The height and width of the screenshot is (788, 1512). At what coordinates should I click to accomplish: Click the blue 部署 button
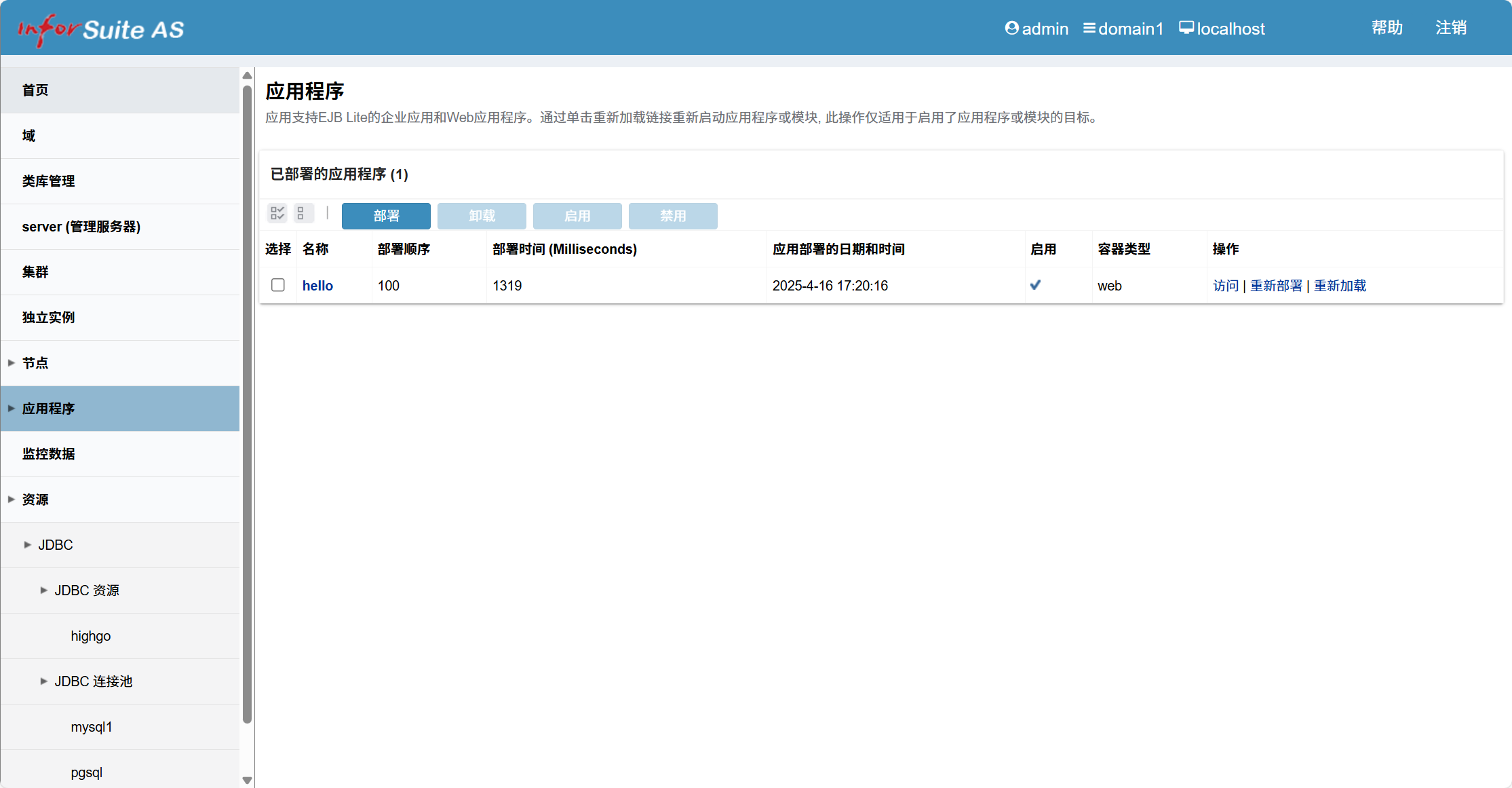tap(386, 216)
